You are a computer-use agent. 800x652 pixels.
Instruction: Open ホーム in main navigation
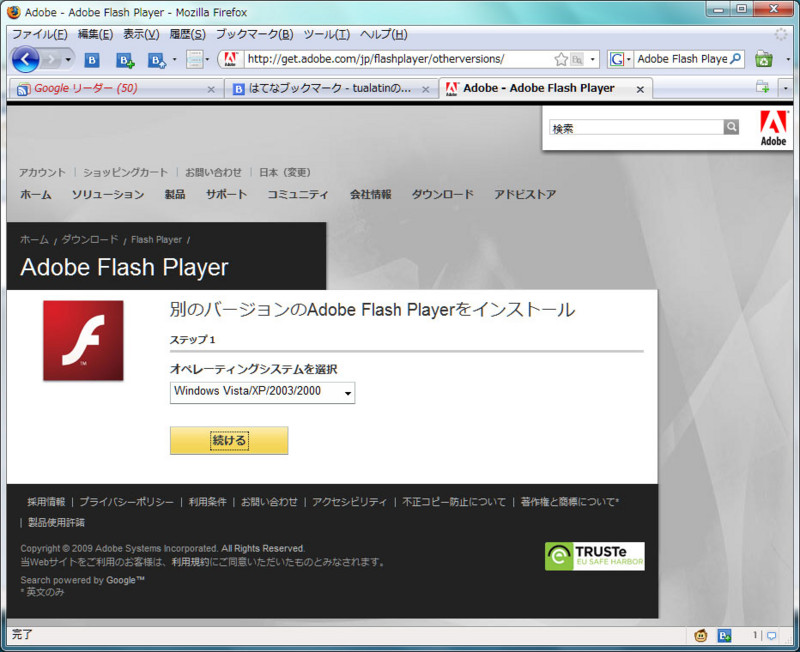36,194
